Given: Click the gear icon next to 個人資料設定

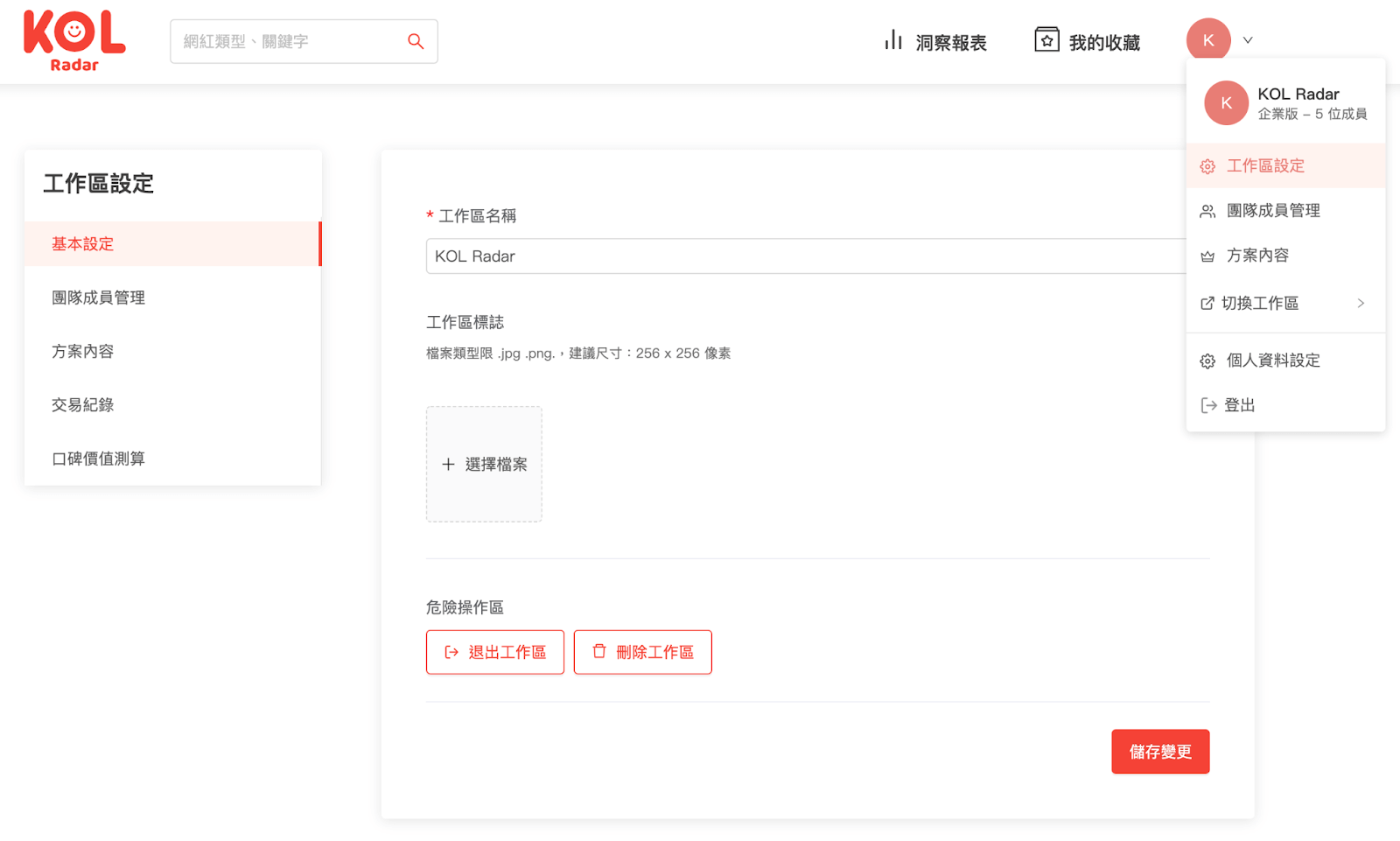Looking at the screenshot, I should click(x=1207, y=361).
